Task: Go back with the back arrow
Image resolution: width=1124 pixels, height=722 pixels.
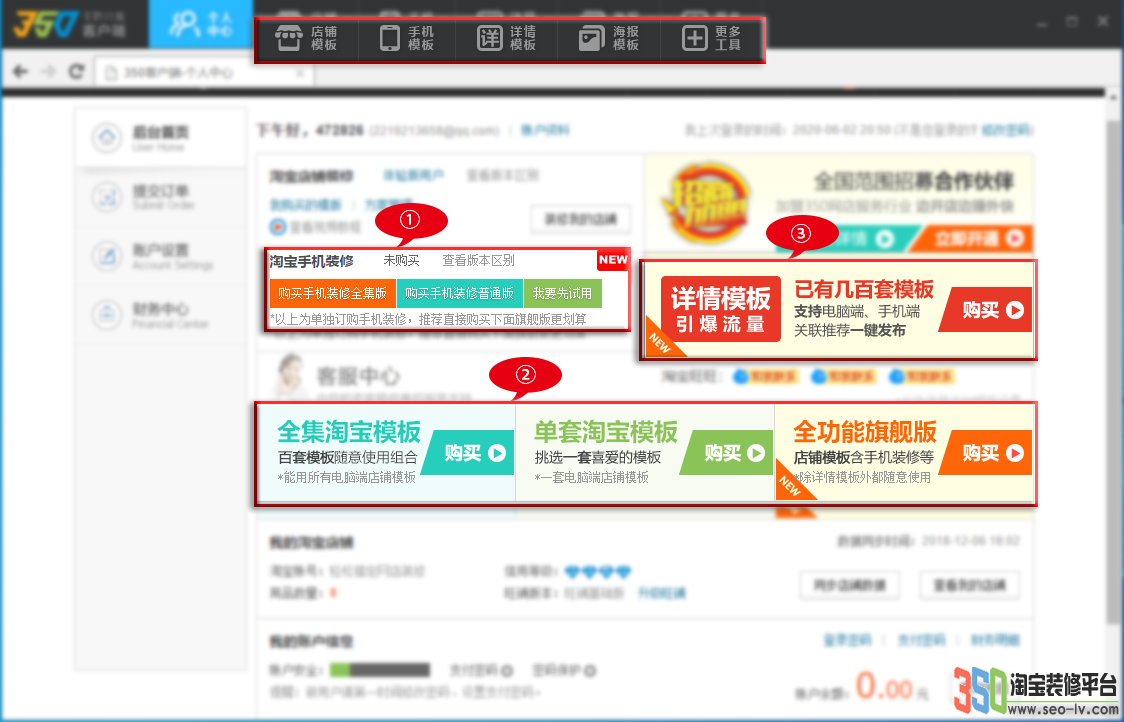Action: [x=20, y=71]
